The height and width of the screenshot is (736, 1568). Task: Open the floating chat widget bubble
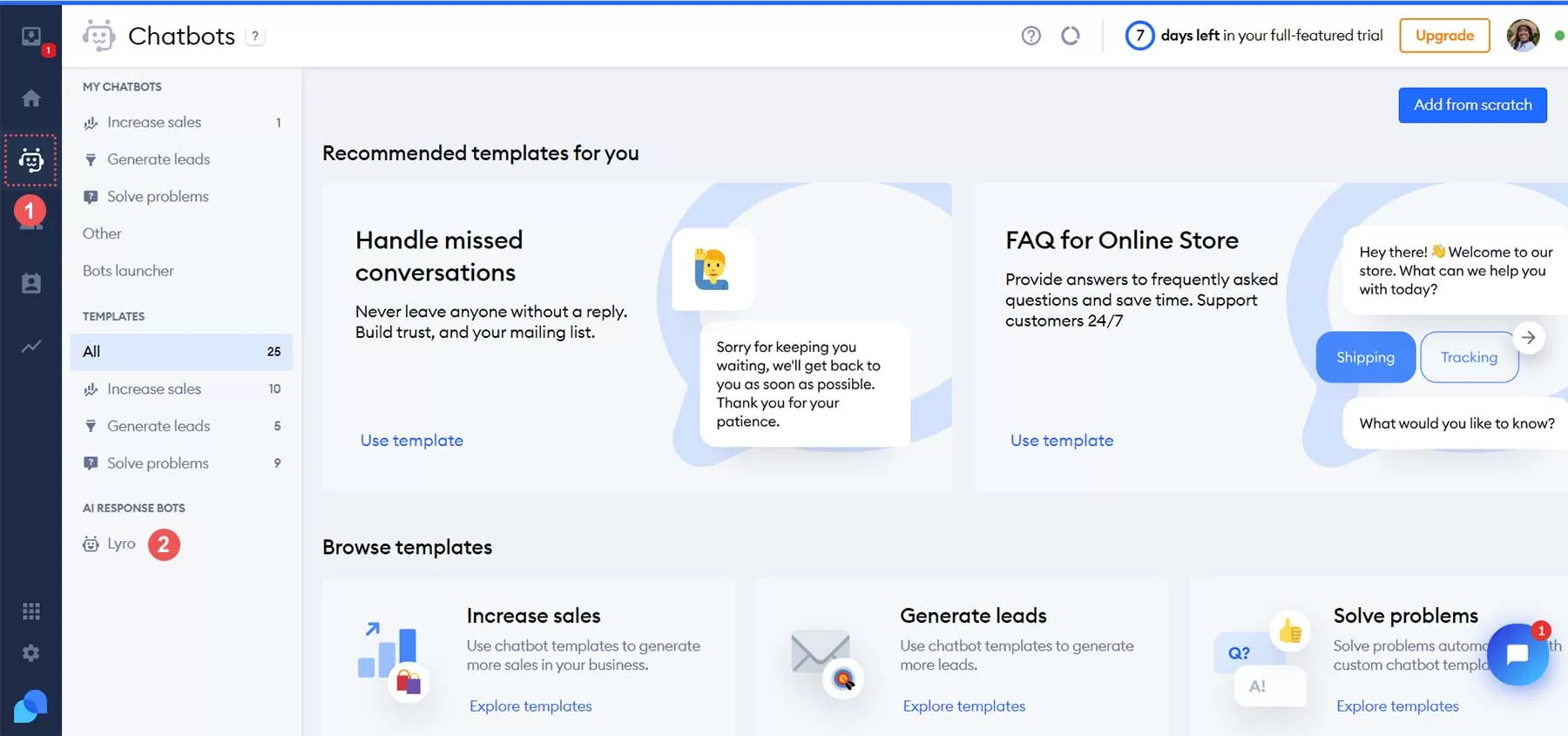coord(1517,654)
